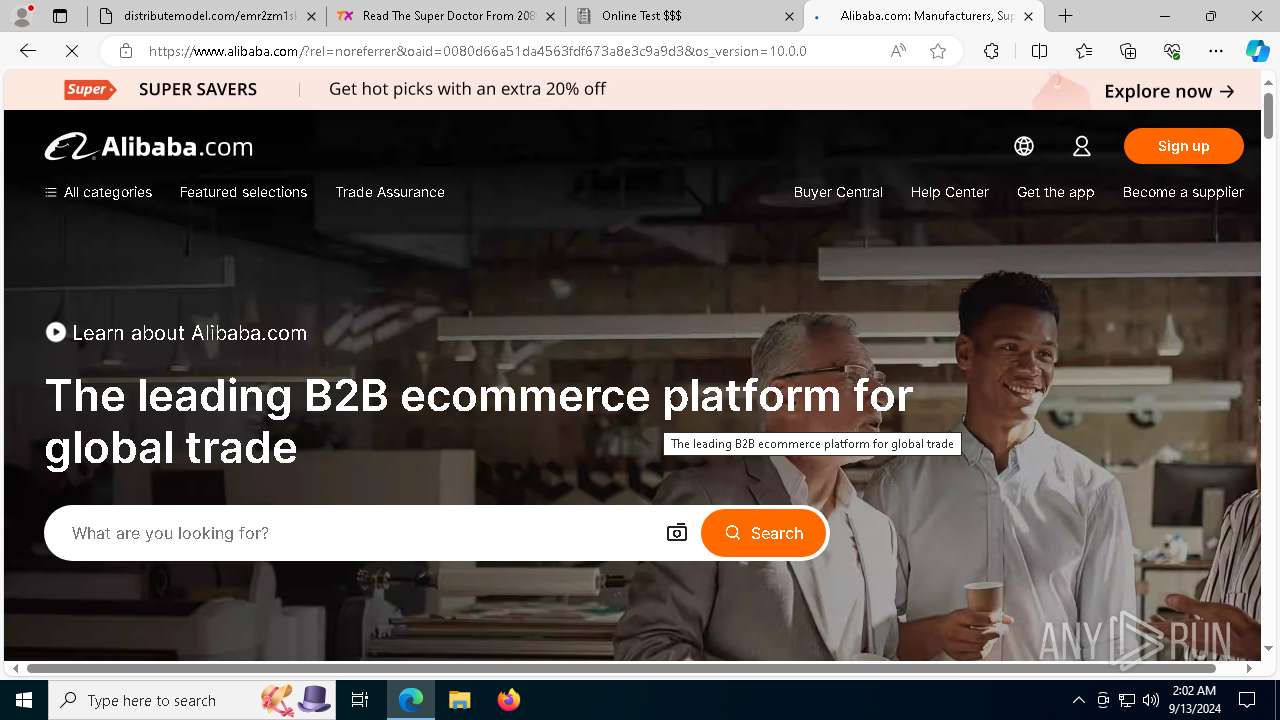
Task: Click Become a supplier link
Action: pyautogui.click(x=1183, y=192)
